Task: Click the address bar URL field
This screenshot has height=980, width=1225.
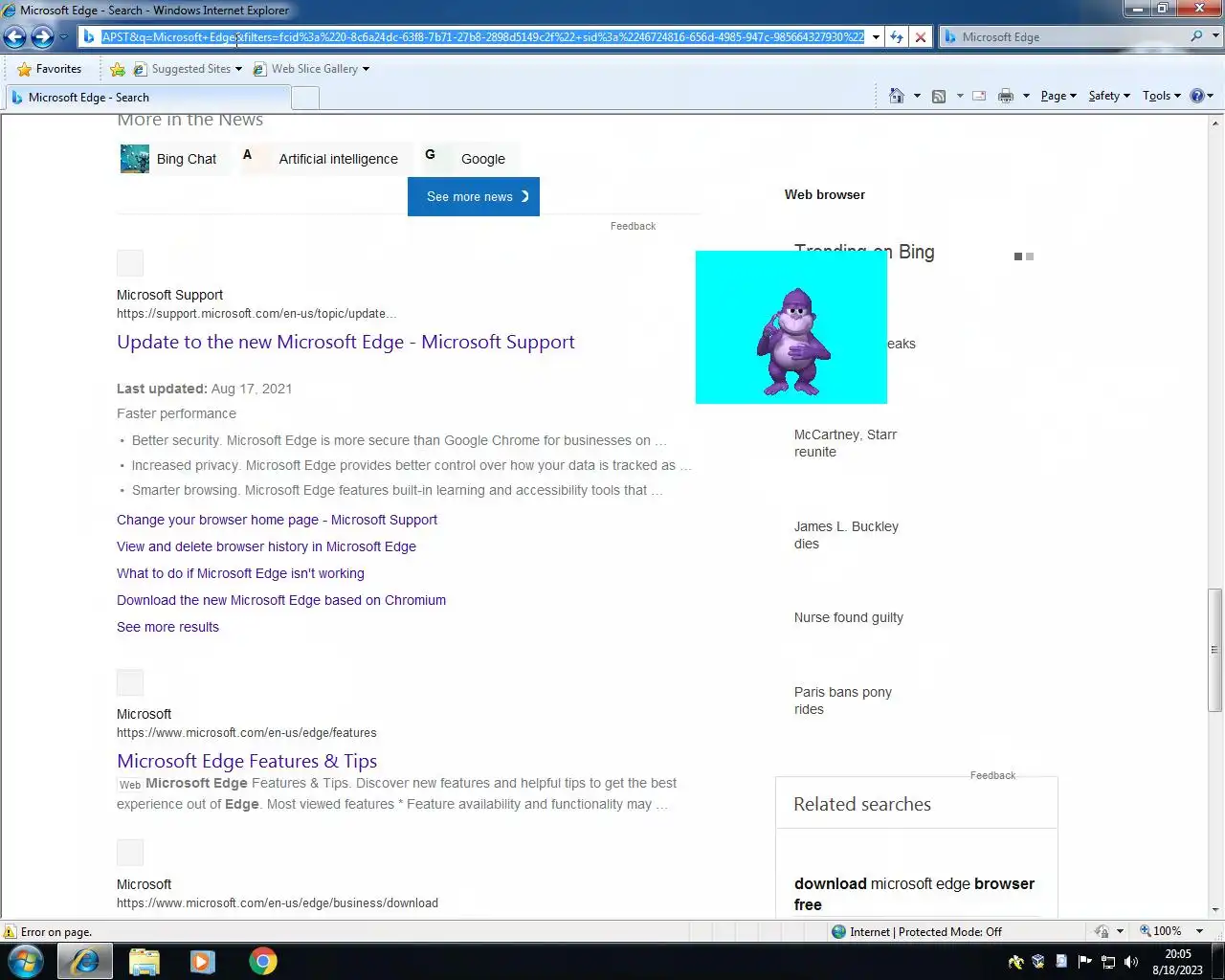Action: tap(482, 37)
